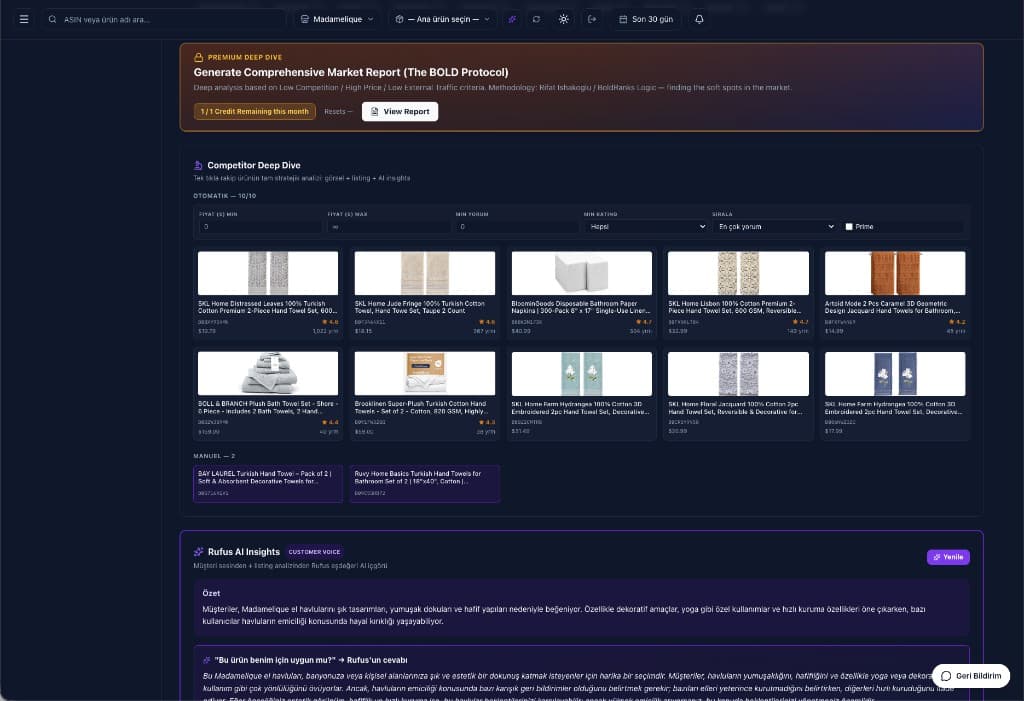The width and height of the screenshot is (1024, 701).
Task: Open the Madamelique store dropdown
Action: (x=337, y=19)
